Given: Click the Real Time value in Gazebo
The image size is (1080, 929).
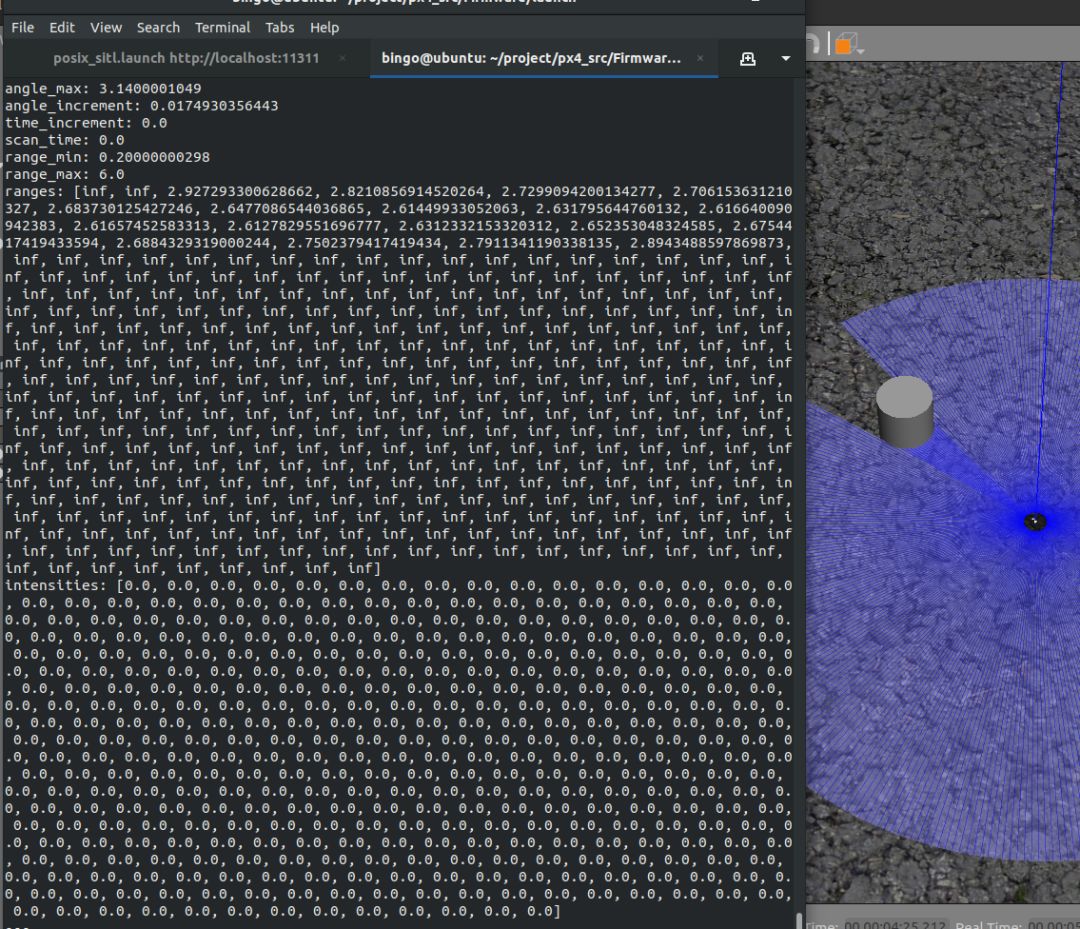Looking at the screenshot, I should [1053, 924].
